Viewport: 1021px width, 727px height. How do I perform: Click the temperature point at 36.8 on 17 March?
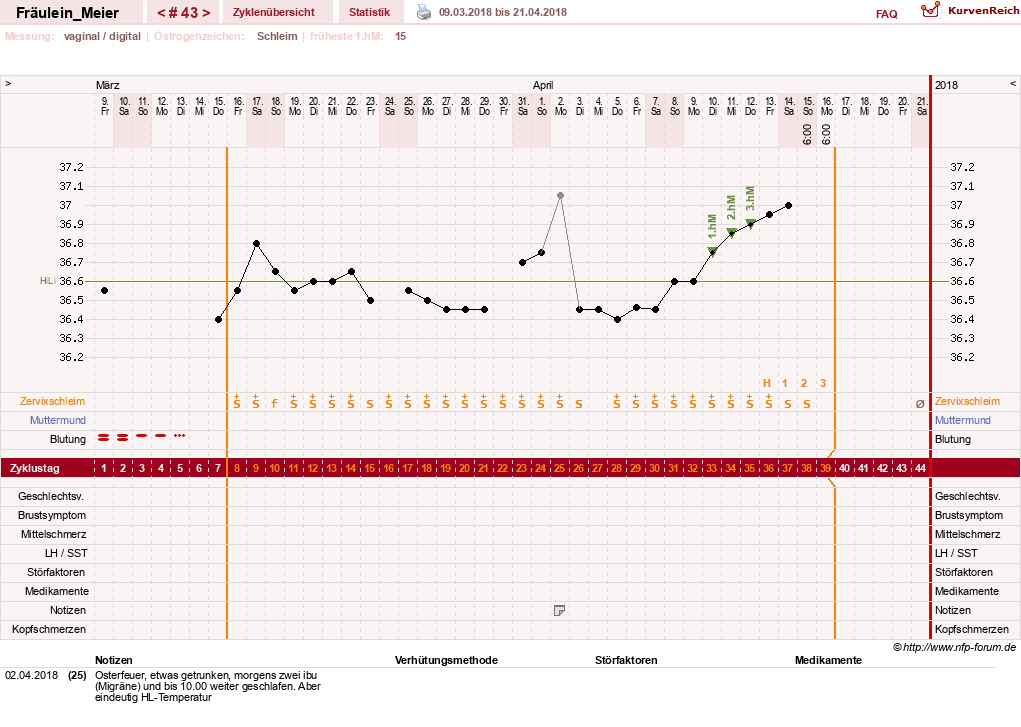[x=257, y=244]
